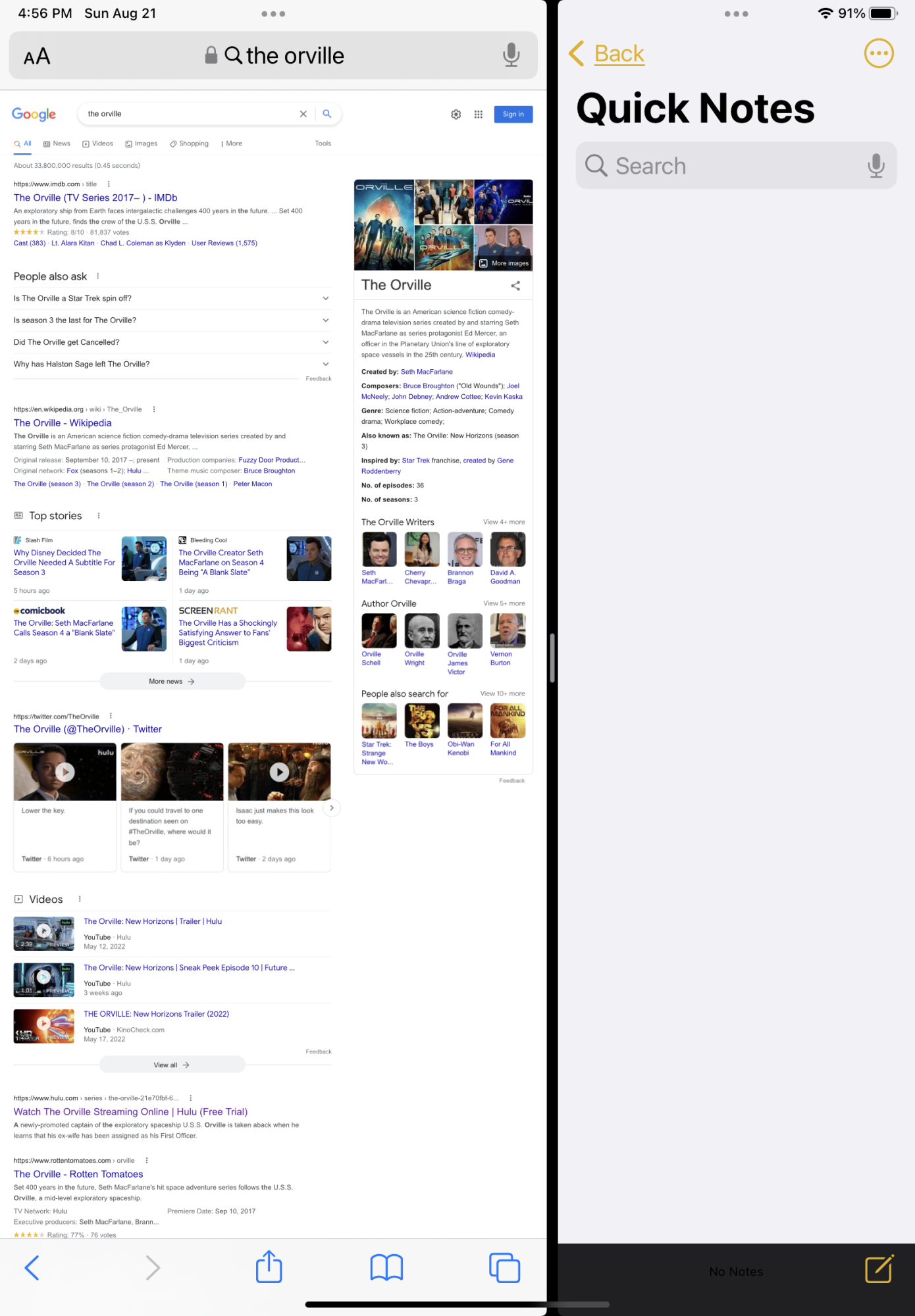This screenshot has width=915, height=1316.
Task: Open Google settings gear
Action: coord(456,114)
